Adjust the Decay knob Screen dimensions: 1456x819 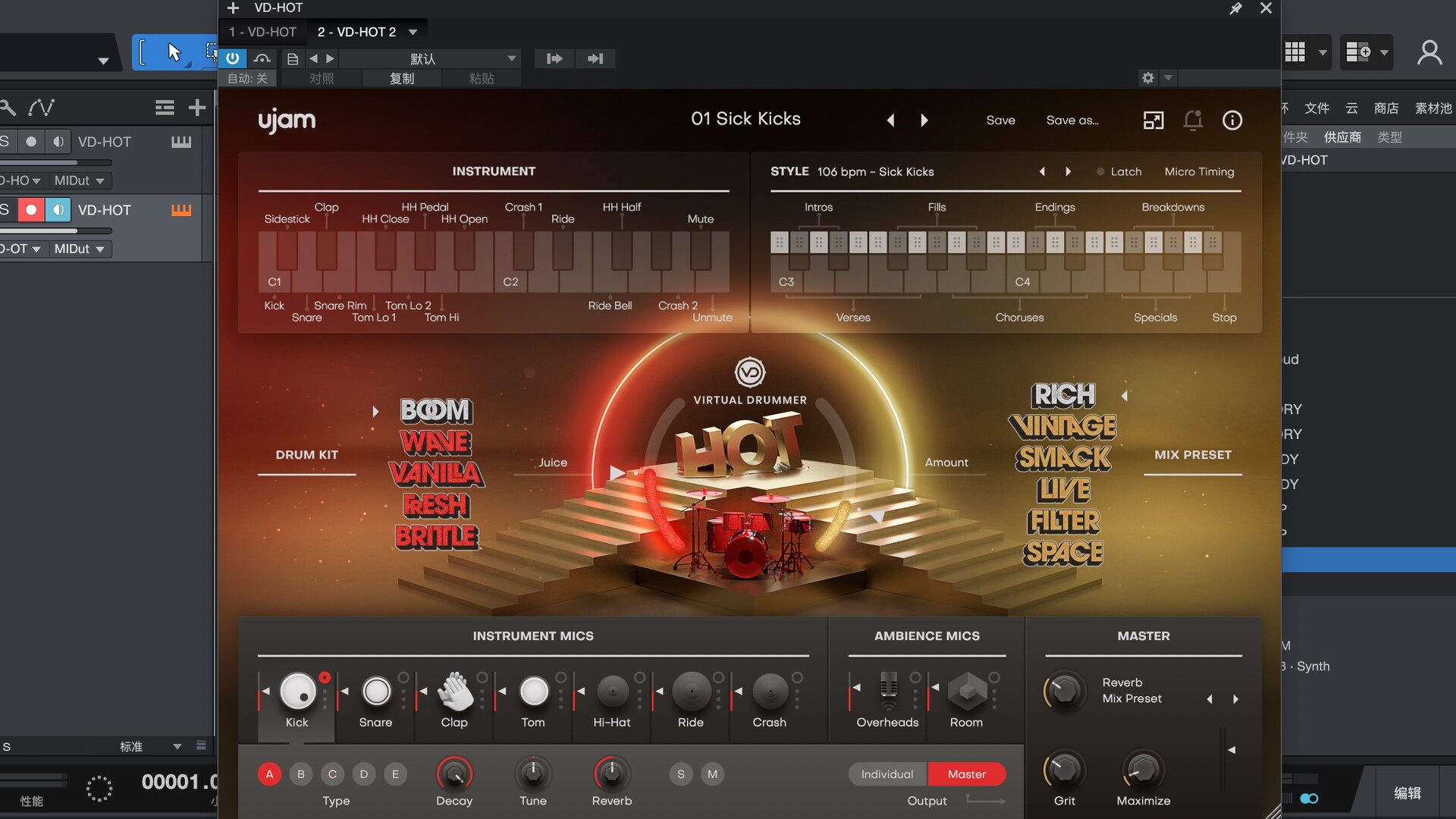[x=454, y=773]
